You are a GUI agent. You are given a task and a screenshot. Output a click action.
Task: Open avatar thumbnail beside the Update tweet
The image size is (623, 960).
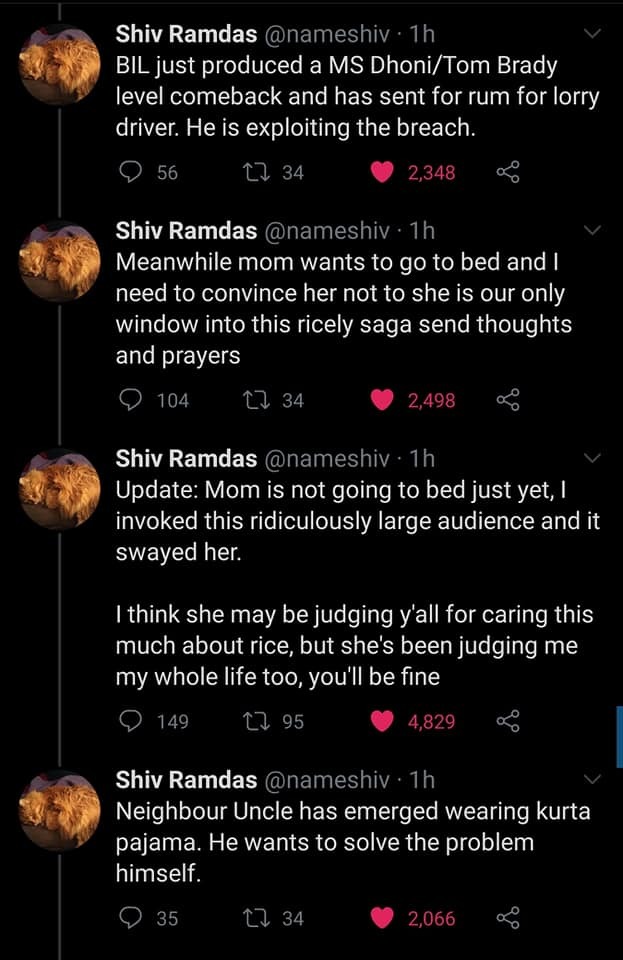[60, 489]
